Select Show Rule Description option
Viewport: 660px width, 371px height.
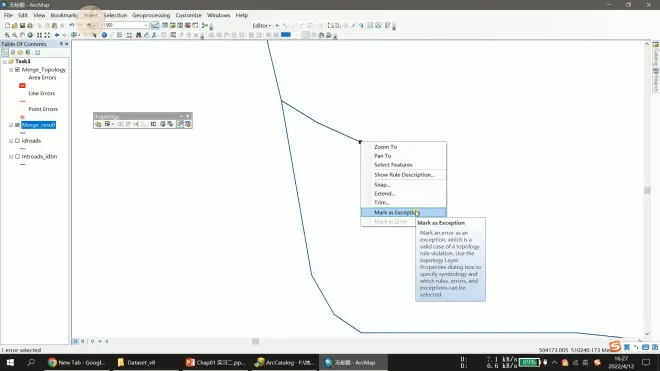pos(403,174)
